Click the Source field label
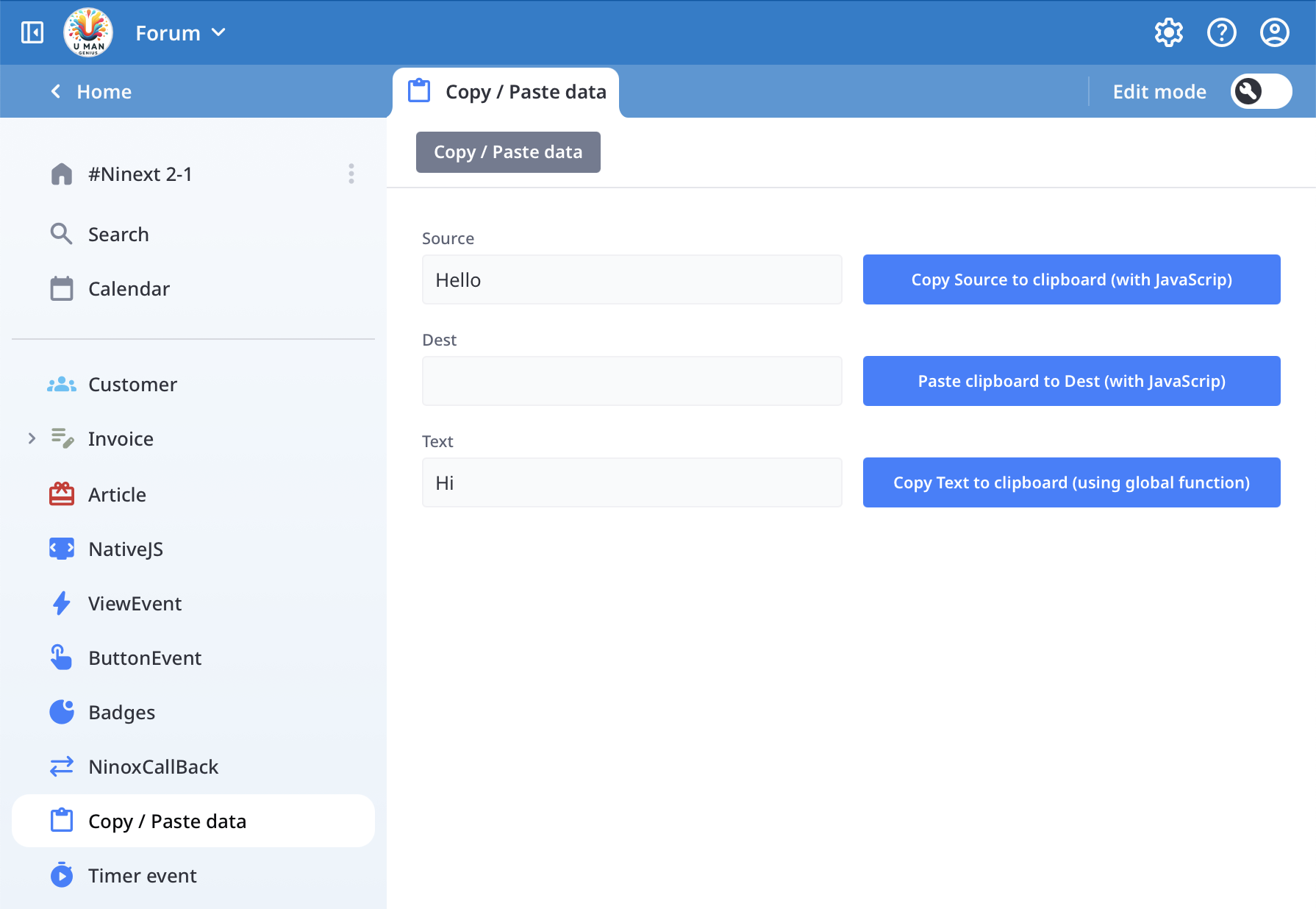1316x909 pixels. tap(448, 238)
